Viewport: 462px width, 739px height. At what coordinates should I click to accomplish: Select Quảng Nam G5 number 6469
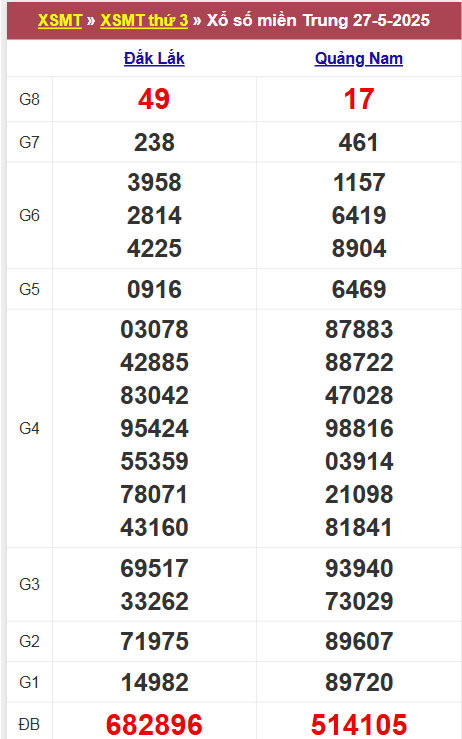[x=359, y=289]
